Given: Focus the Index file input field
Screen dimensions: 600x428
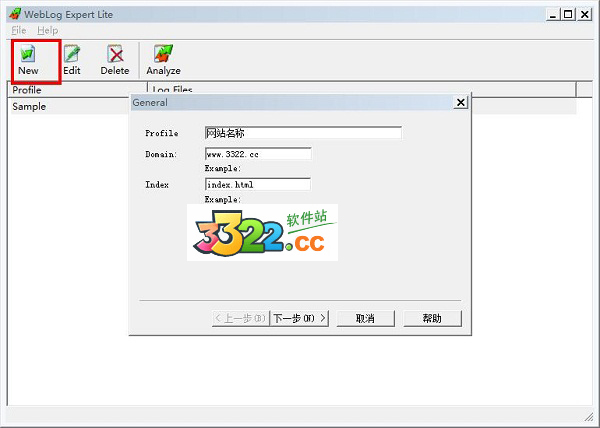Looking at the screenshot, I should 258,184.
